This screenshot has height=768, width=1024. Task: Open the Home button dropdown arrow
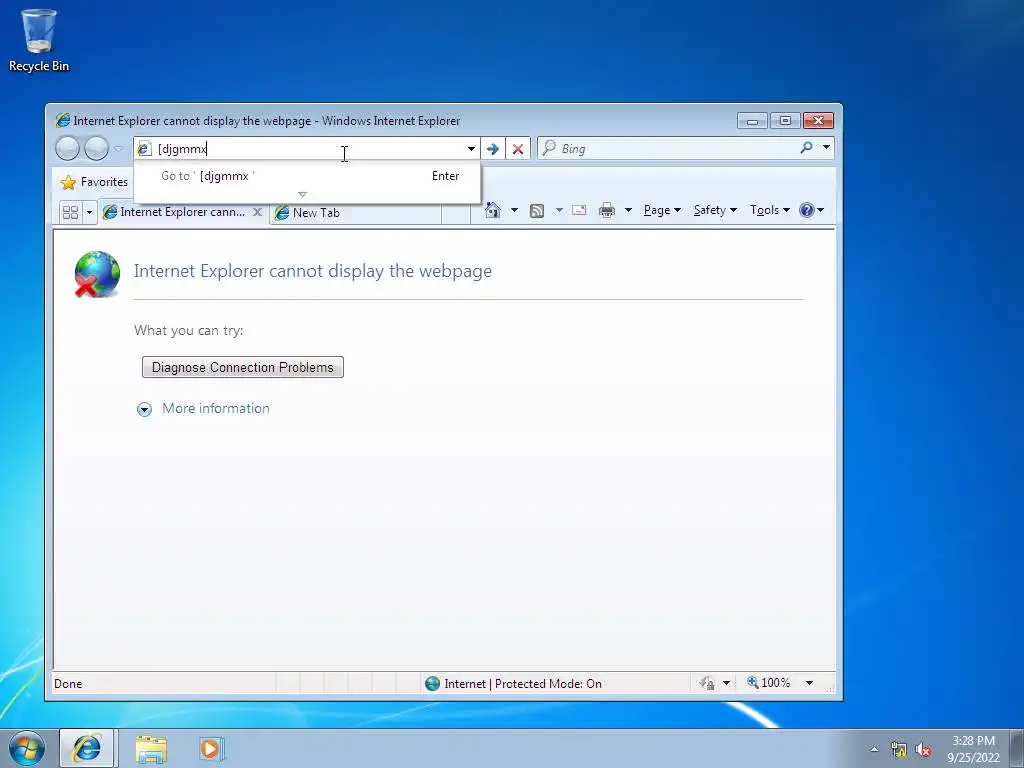(514, 210)
